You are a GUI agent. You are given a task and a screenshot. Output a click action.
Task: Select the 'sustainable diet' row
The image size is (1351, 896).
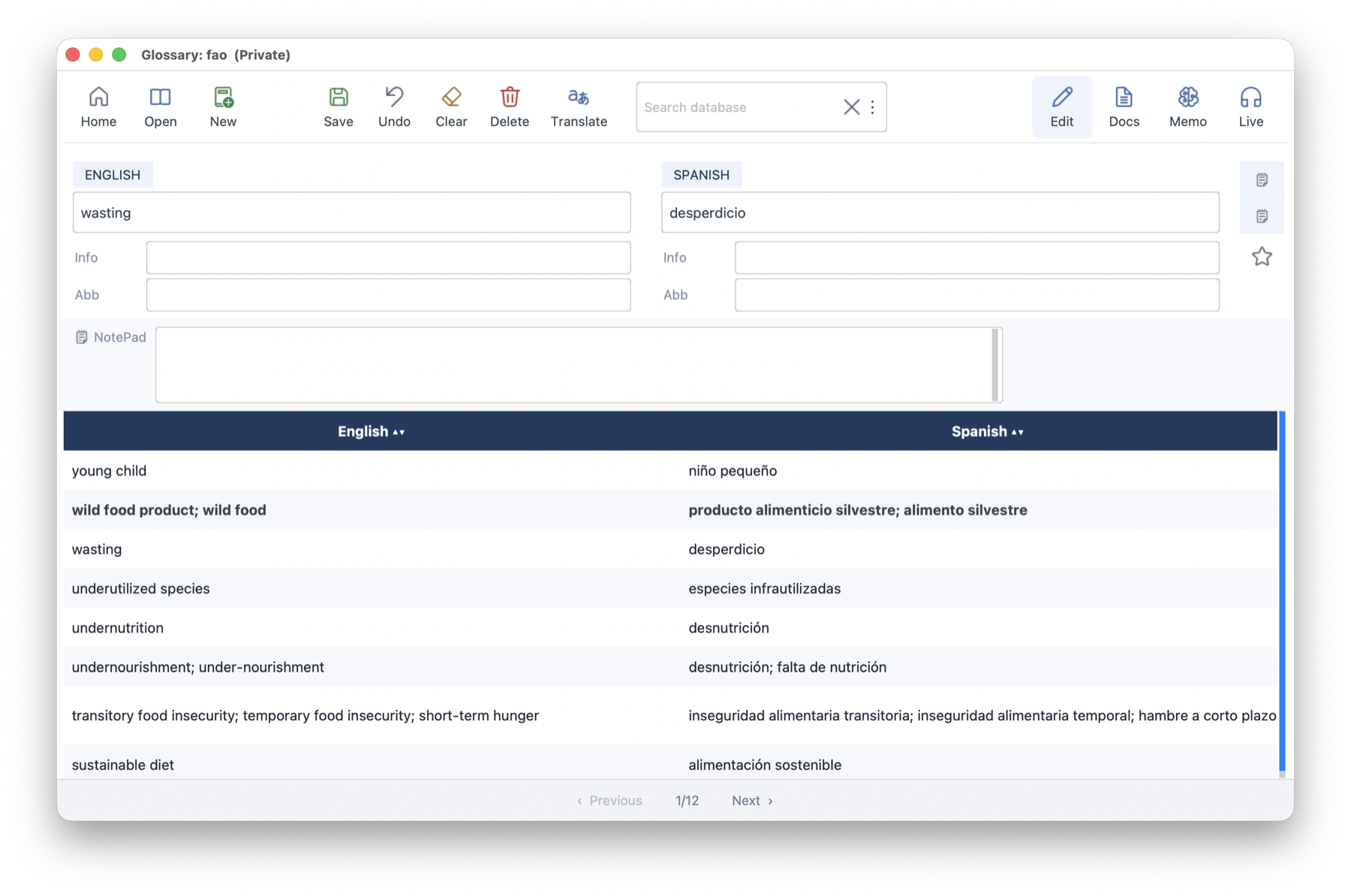tap(670, 762)
